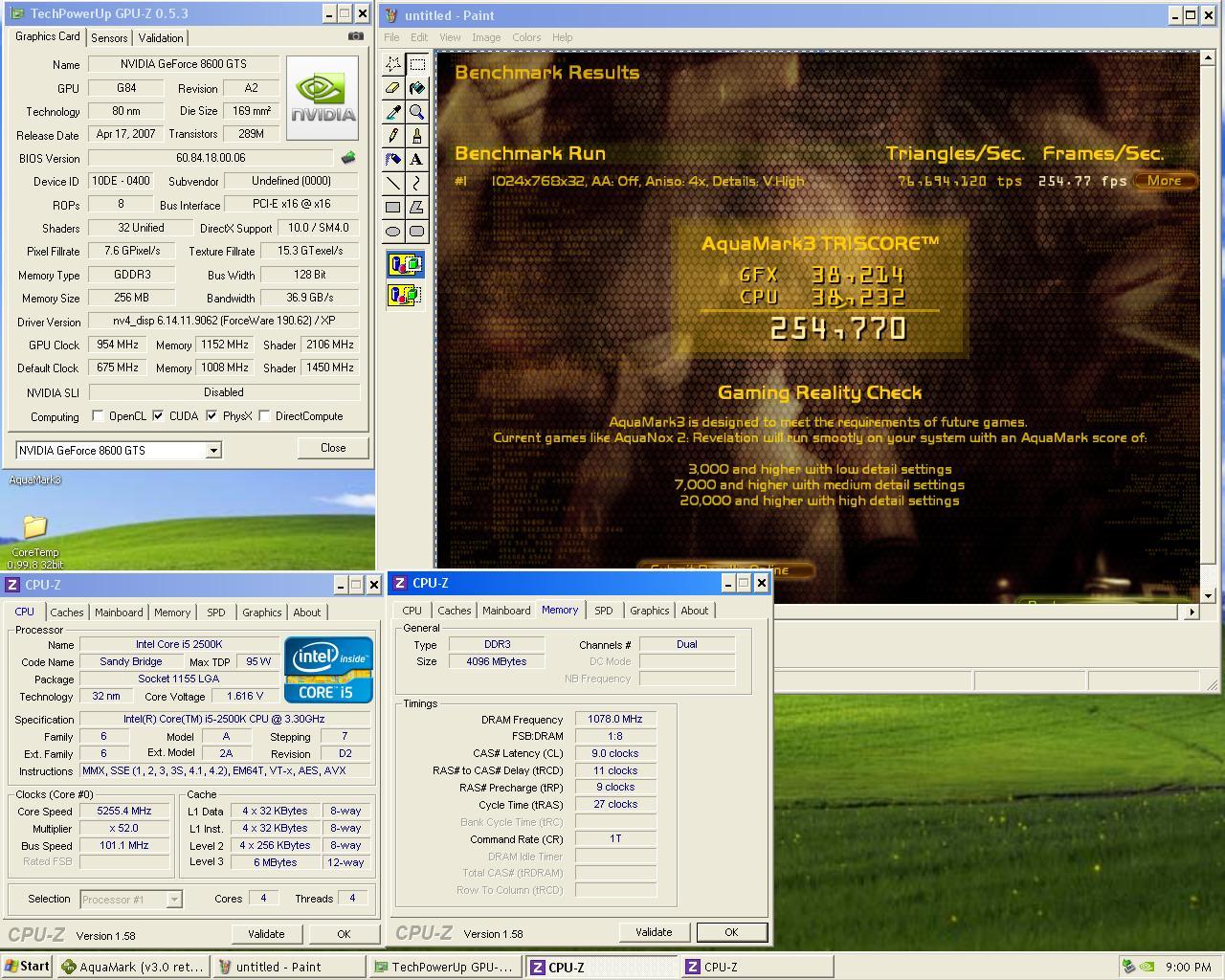Click Paint horizontal scrollbar right arrow
This screenshot has height=980, width=1225.
coord(1192,612)
